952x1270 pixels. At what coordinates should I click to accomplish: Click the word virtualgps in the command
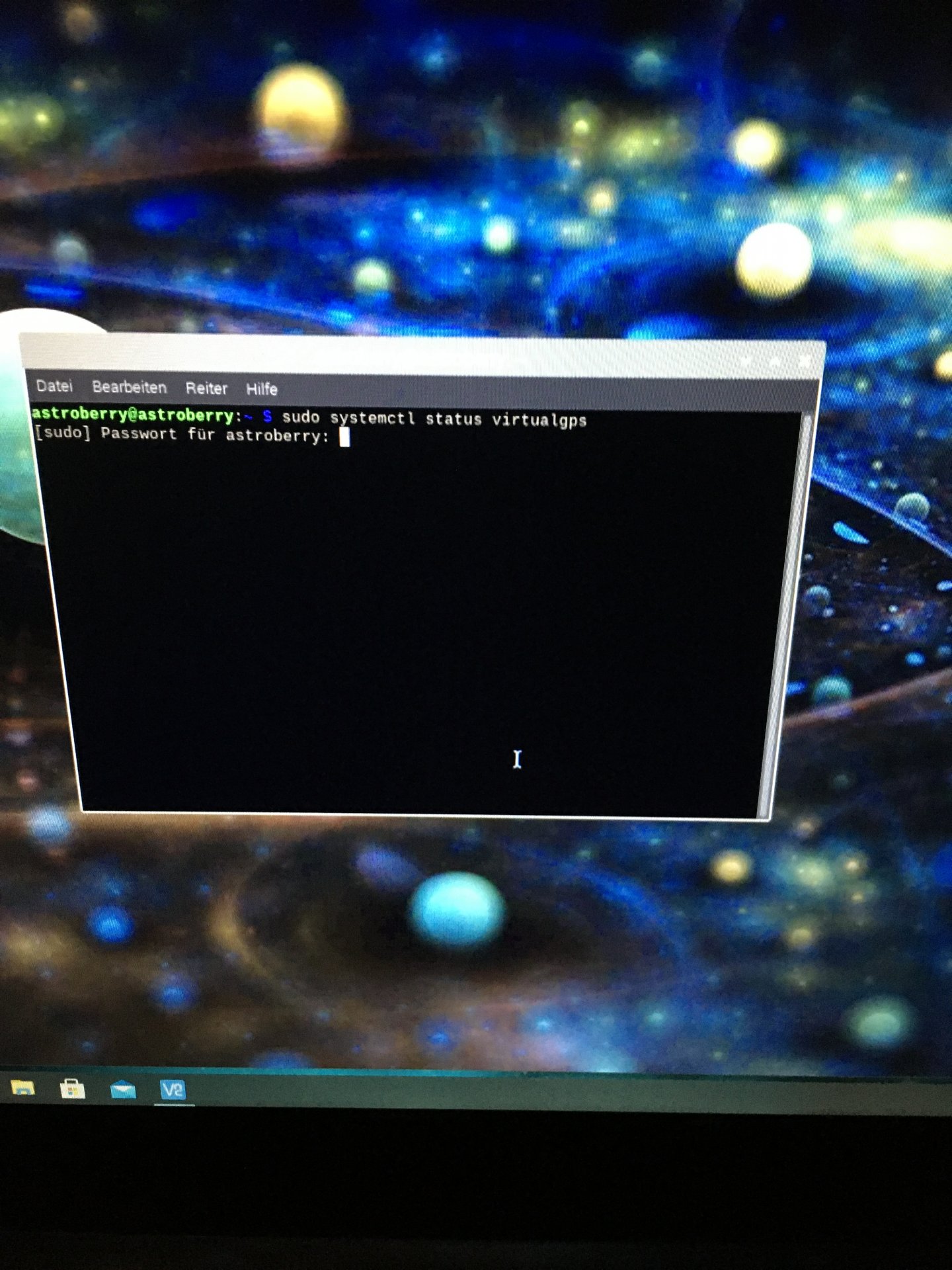pos(539,420)
